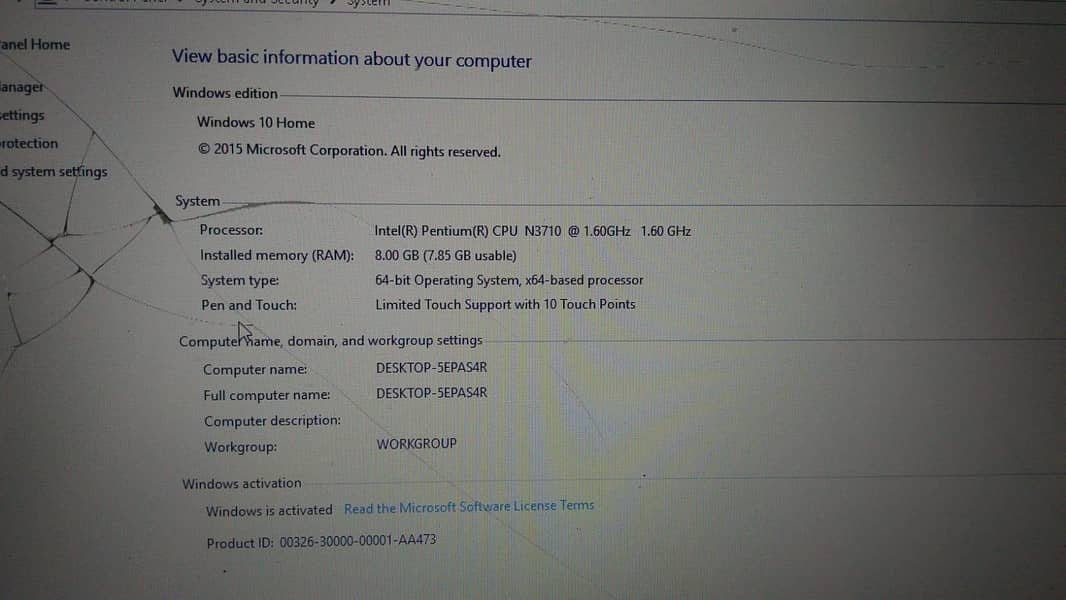Open the System protection sidebar link
Image resolution: width=1066 pixels, height=600 pixels.
pyautogui.click(x=29, y=143)
